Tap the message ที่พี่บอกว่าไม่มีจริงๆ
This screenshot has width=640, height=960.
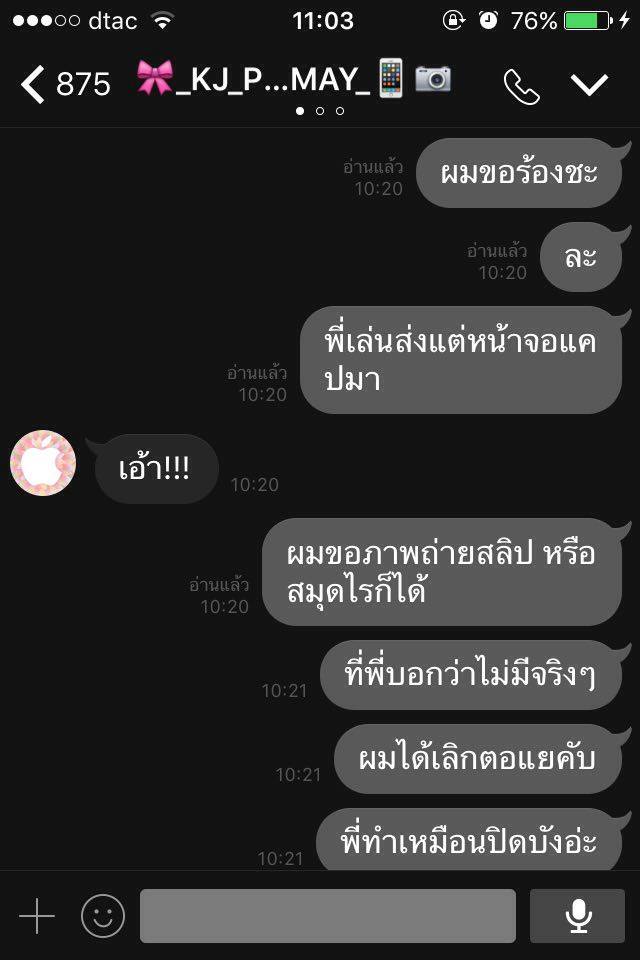click(x=471, y=675)
